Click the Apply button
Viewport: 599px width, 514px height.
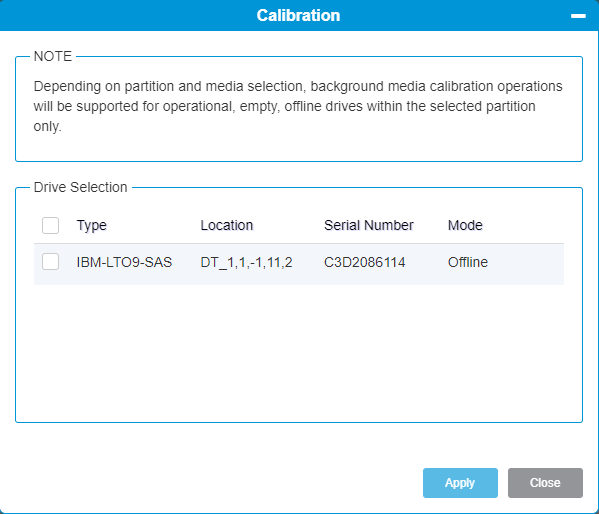pyautogui.click(x=460, y=483)
